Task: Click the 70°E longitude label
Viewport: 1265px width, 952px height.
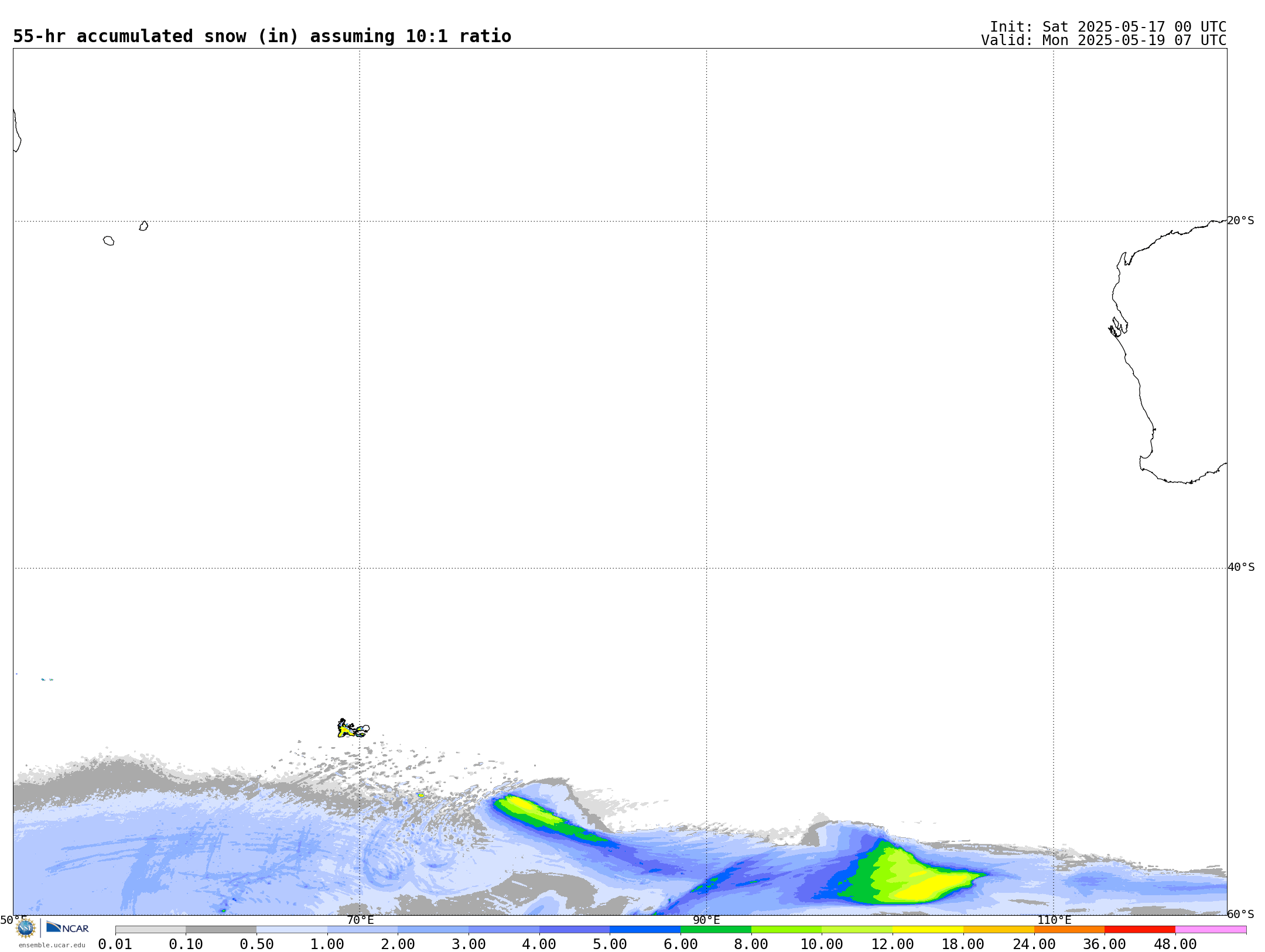Action: point(360,920)
